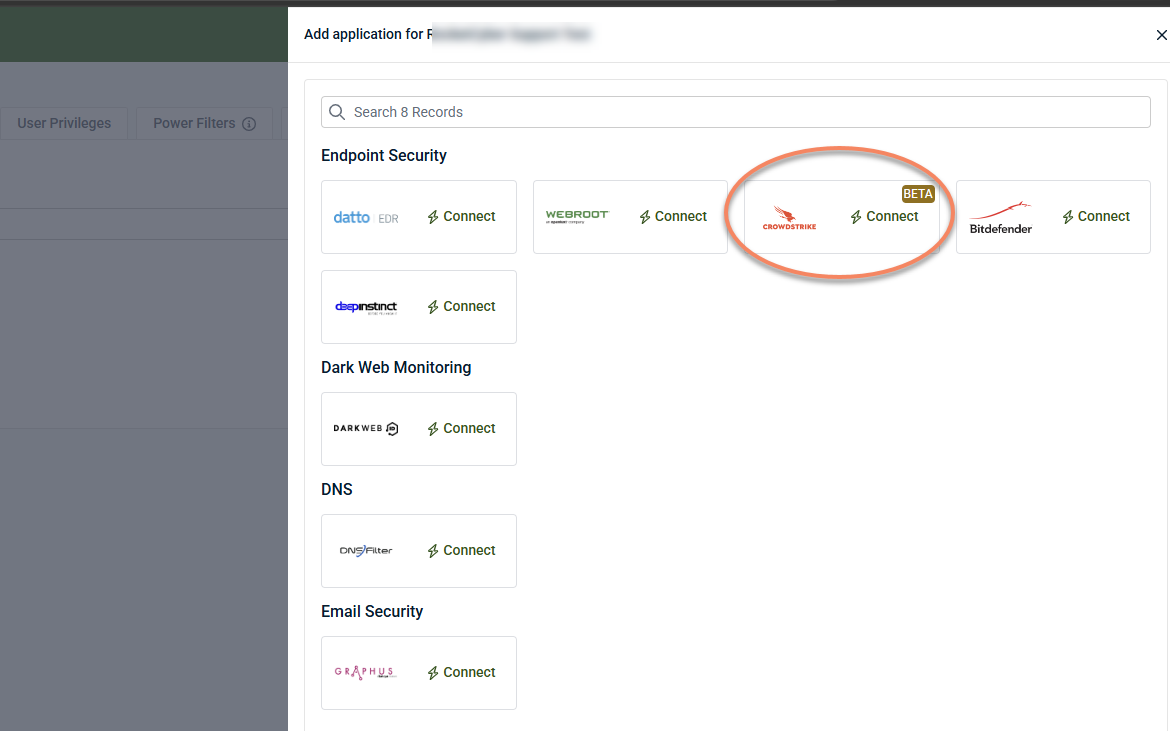The height and width of the screenshot is (731, 1170).
Task: Click the Add application for title
Action: pos(363,34)
